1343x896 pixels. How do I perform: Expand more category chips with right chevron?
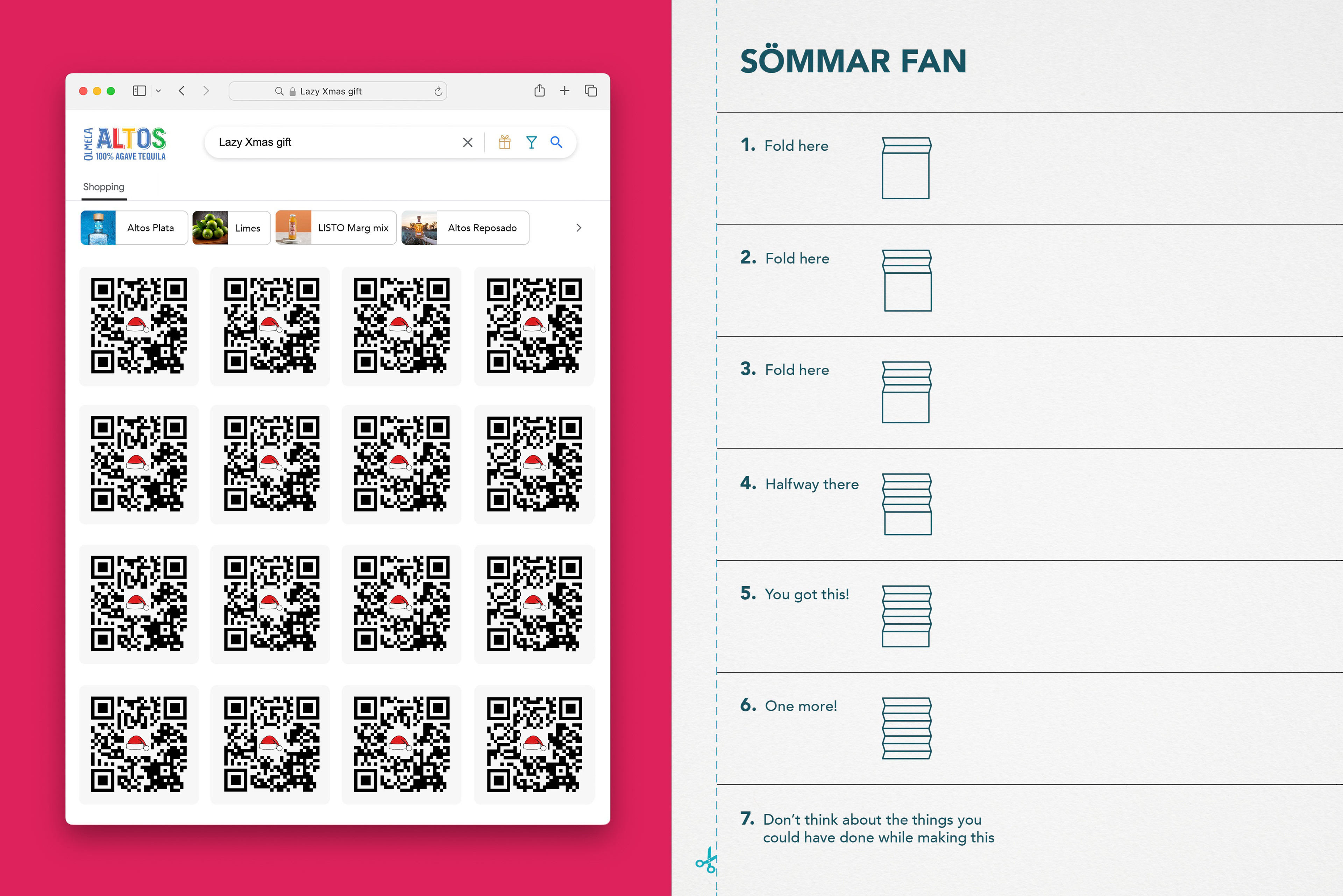point(578,228)
